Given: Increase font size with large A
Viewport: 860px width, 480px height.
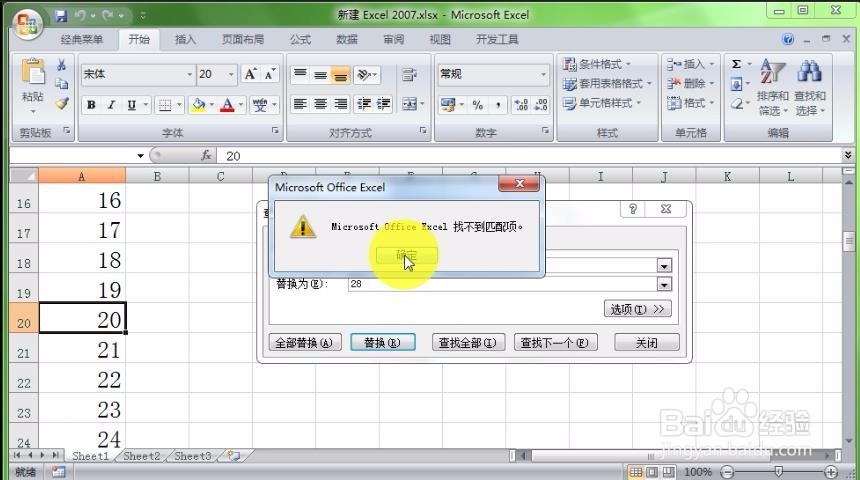Looking at the screenshot, I should (x=250, y=74).
